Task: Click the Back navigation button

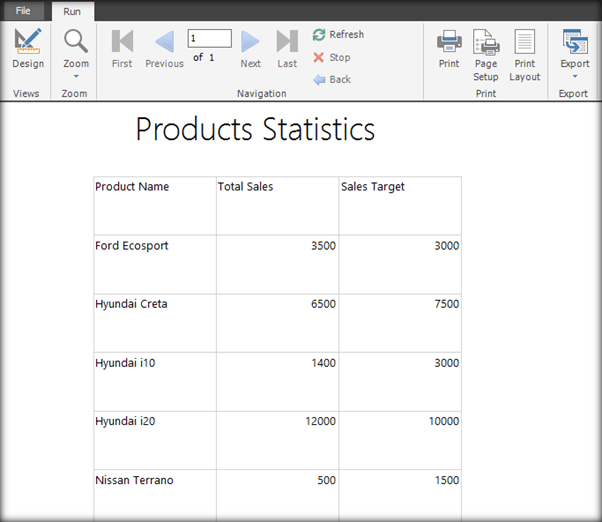Action: pyautogui.click(x=332, y=80)
